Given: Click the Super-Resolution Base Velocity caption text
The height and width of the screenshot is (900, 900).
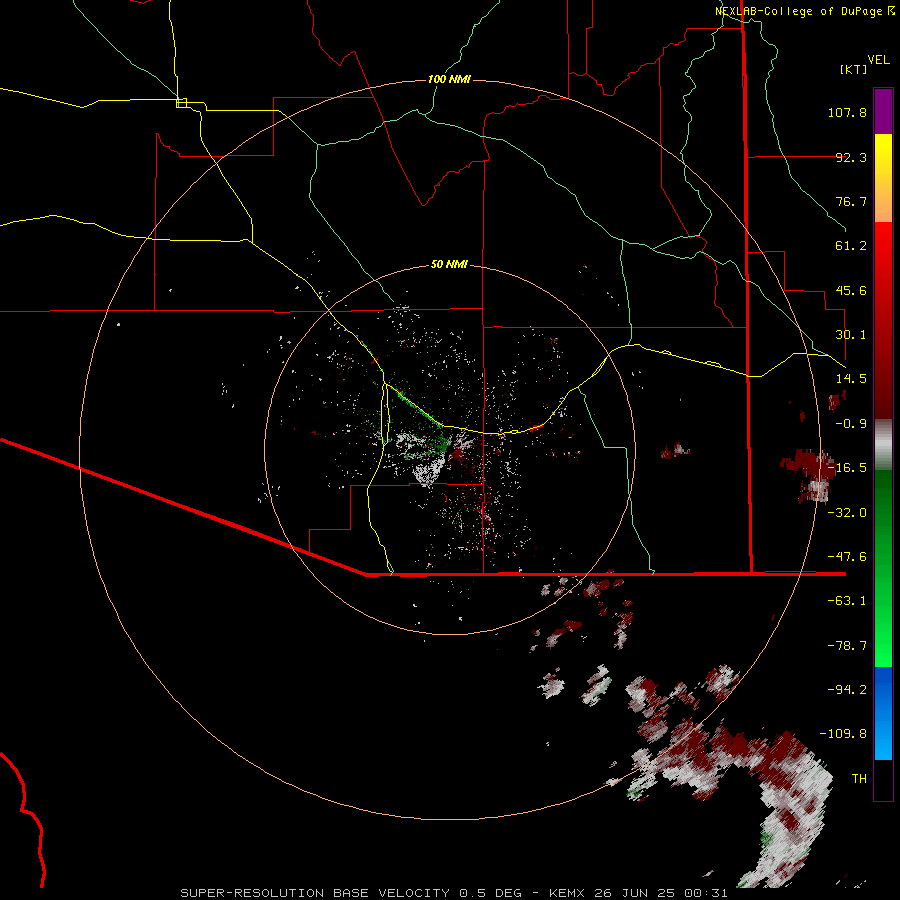Looking at the screenshot, I should point(351,893).
